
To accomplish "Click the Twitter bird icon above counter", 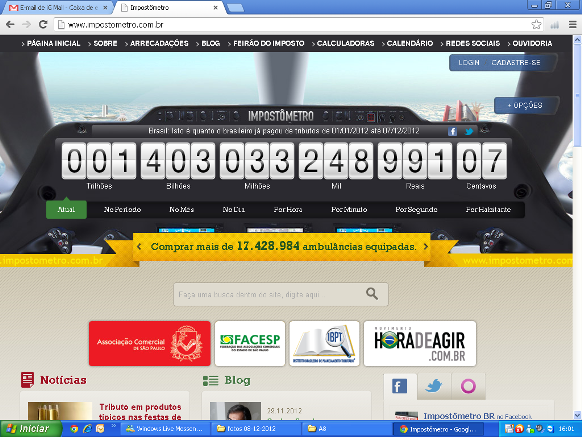I will [x=469, y=131].
